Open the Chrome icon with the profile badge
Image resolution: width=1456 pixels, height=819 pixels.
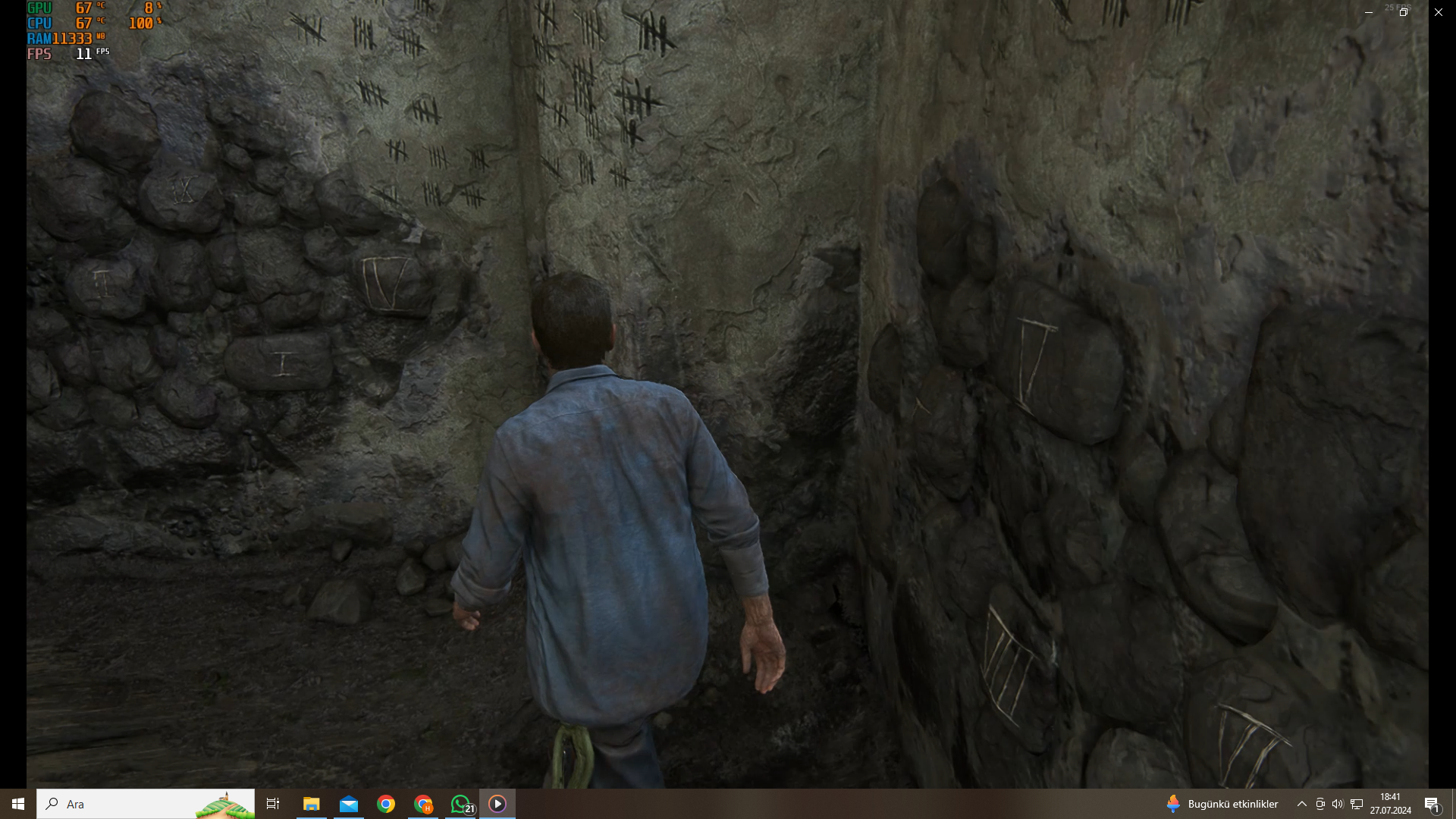click(x=423, y=804)
